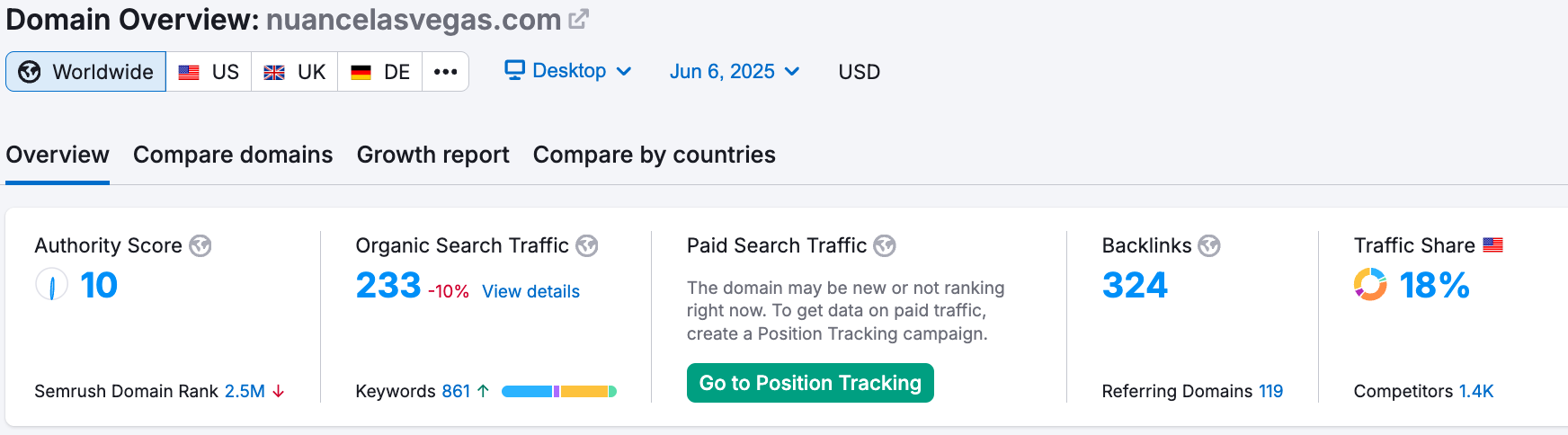Click US flag icon beside Traffic Share
The width and height of the screenshot is (1568, 435).
point(1492,244)
